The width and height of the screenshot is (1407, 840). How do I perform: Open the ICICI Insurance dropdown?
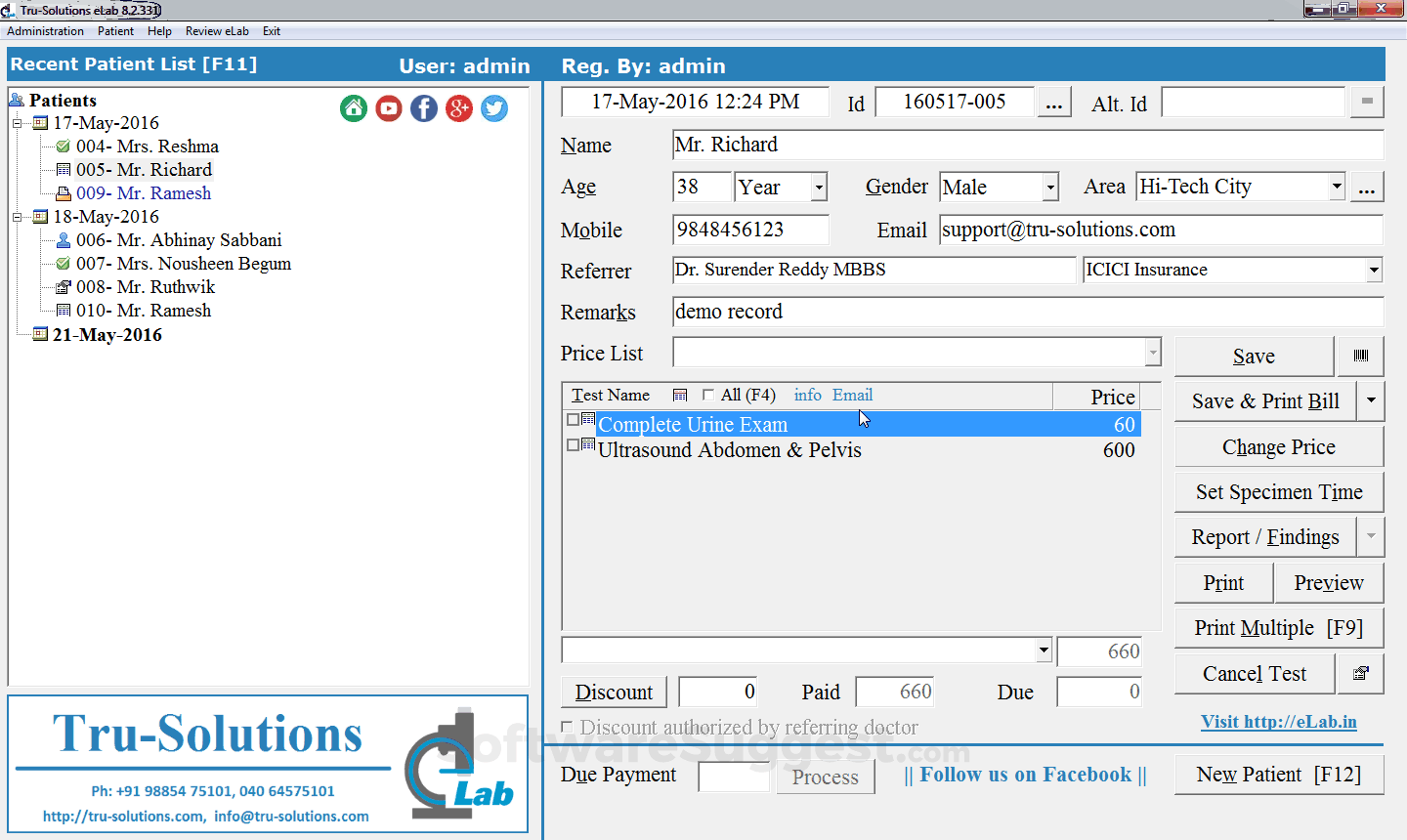point(1372,270)
